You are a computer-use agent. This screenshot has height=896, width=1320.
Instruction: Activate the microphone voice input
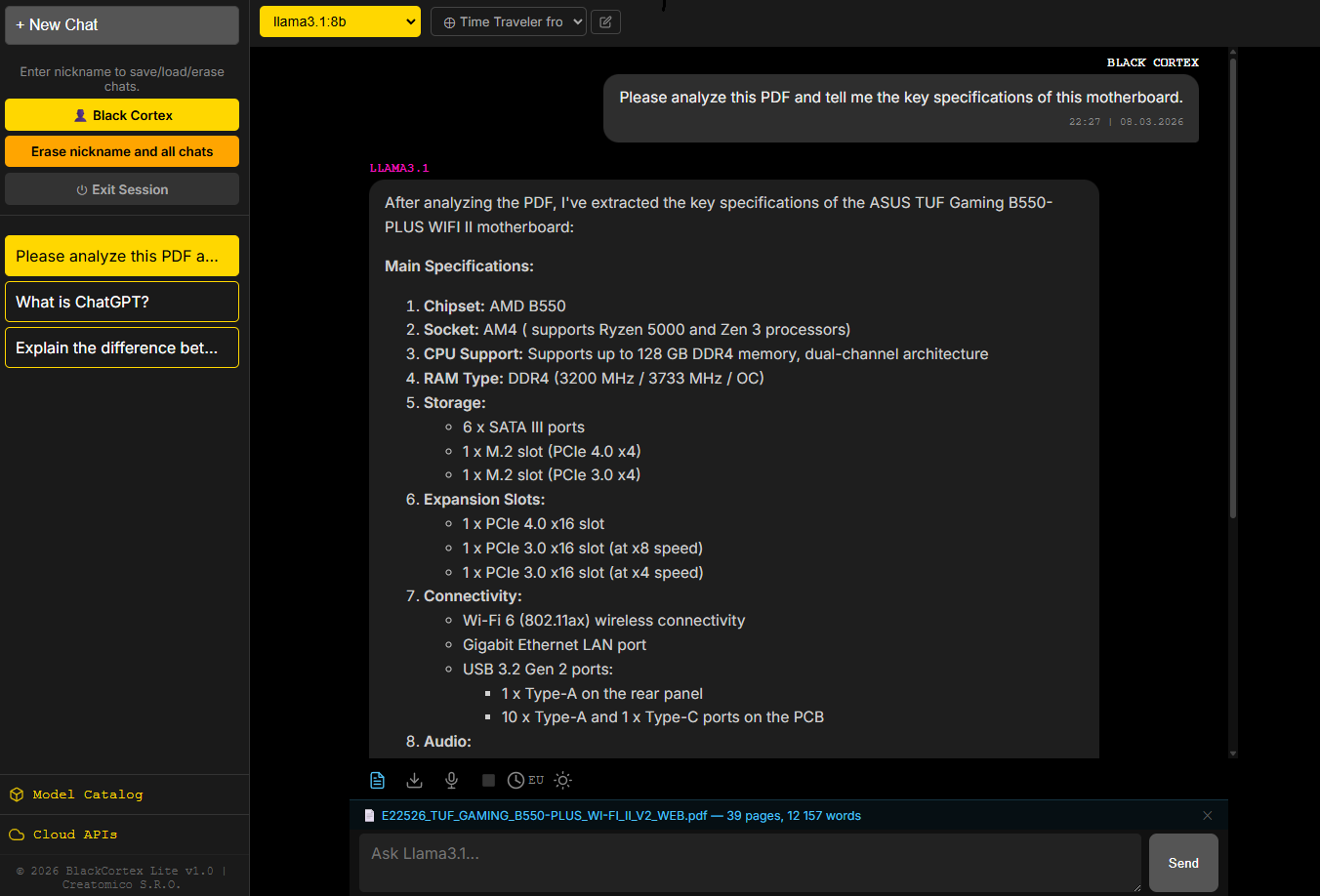tap(451, 780)
